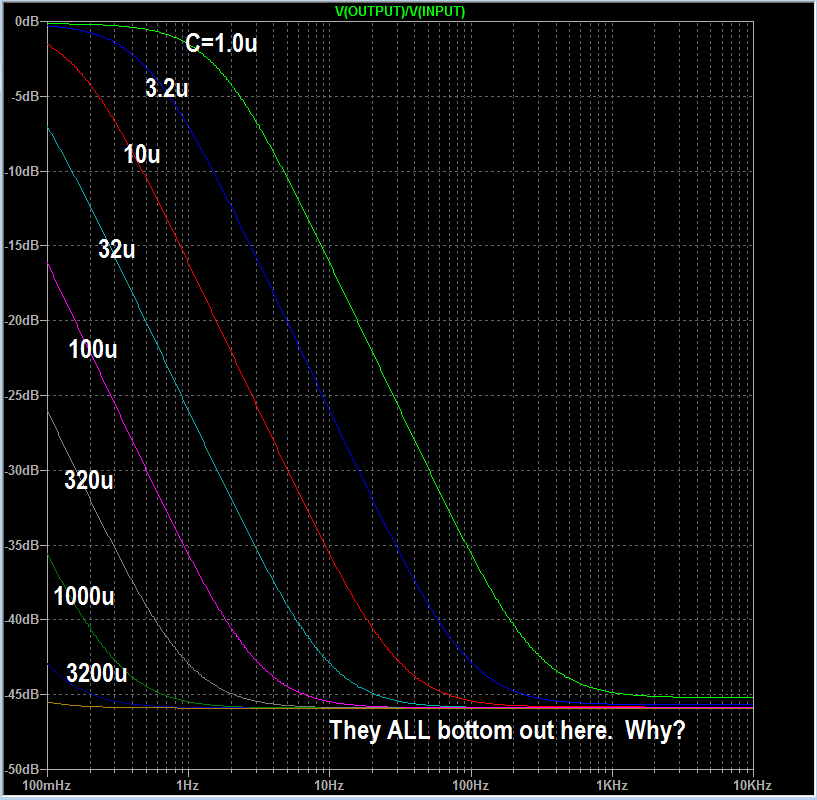Viewport: 817px width, 800px height.
Task: Click the 320u curve annotation
Action: point(89,479)
